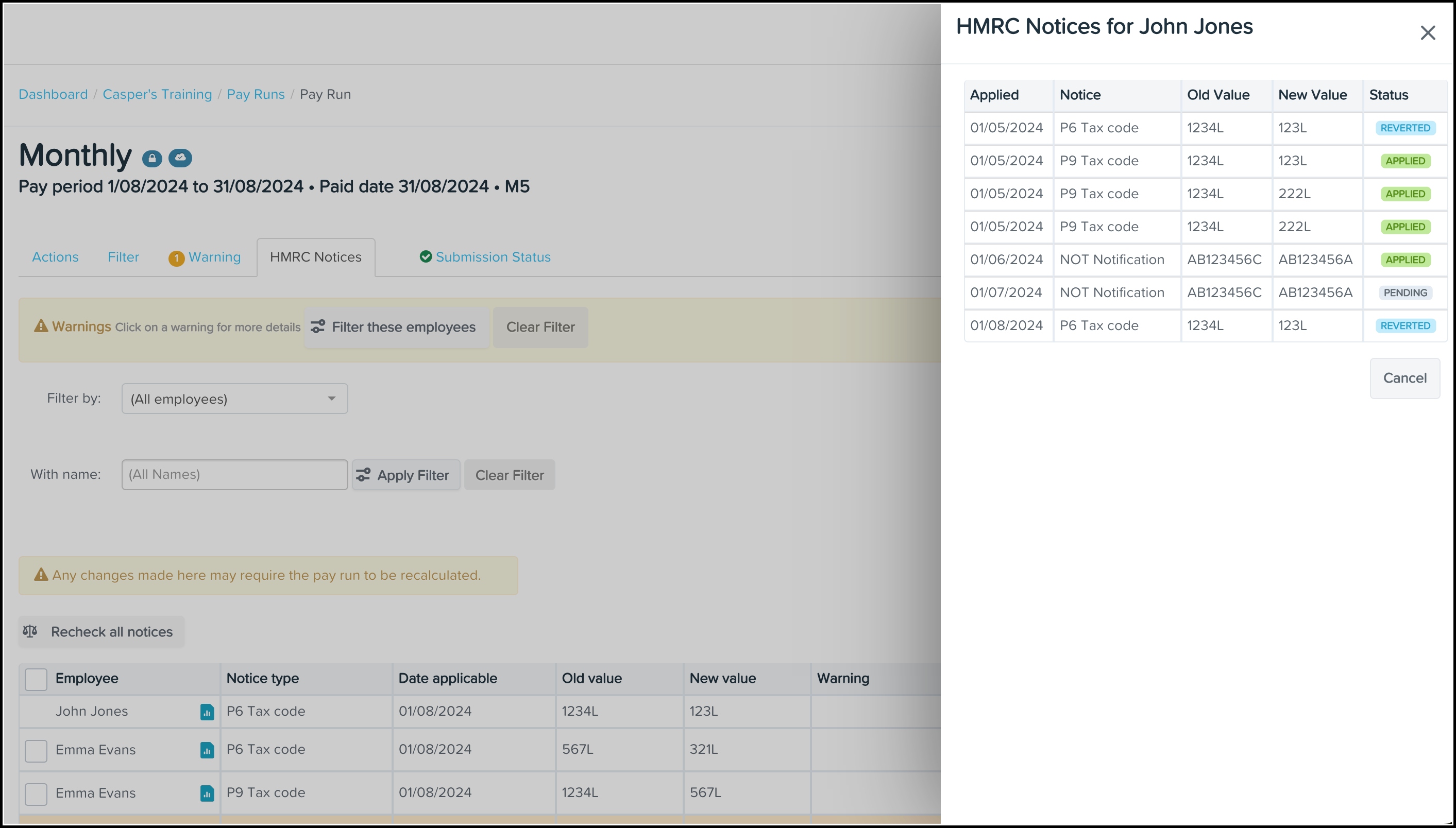Click REVERTED badge on 01/05/2024 P6 row

pyautogui.click(x=1405, y=128)
